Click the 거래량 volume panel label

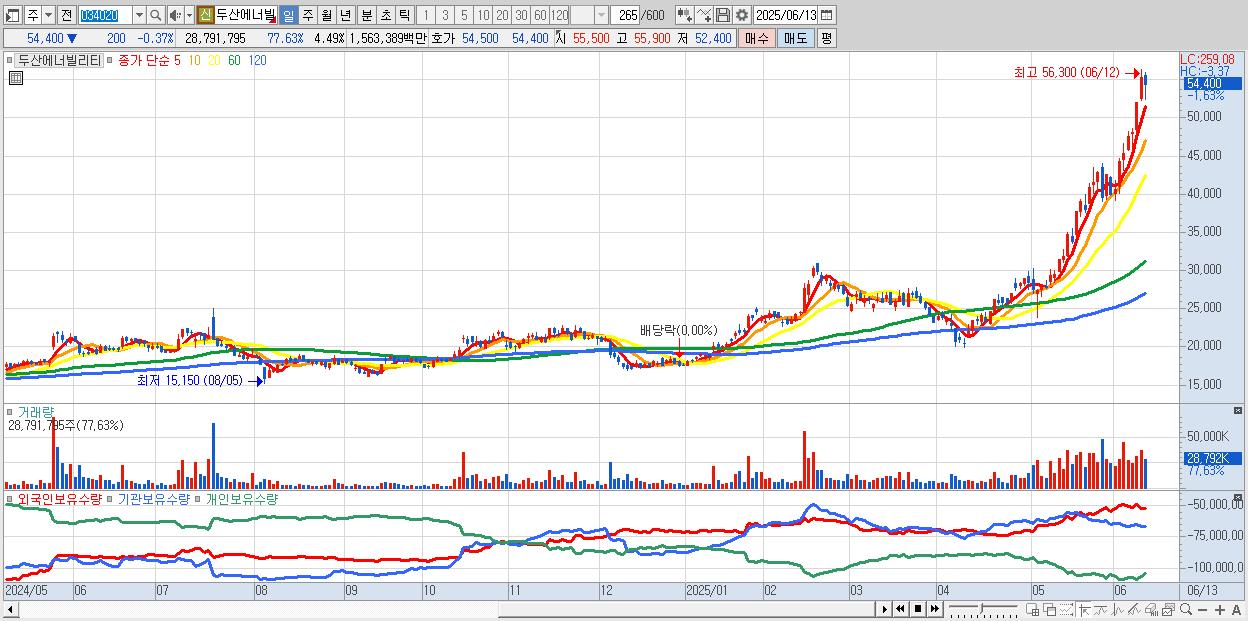coord(36,411)
